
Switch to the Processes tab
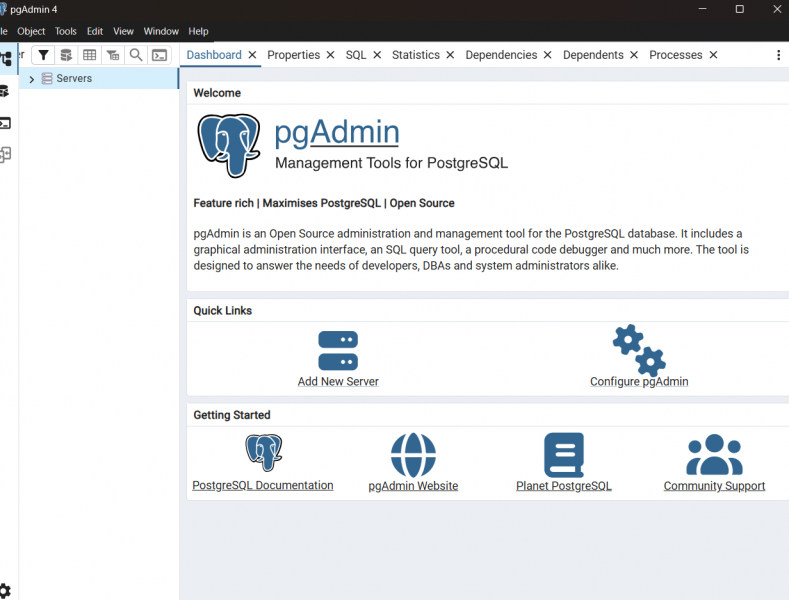[x=676, y=55]
